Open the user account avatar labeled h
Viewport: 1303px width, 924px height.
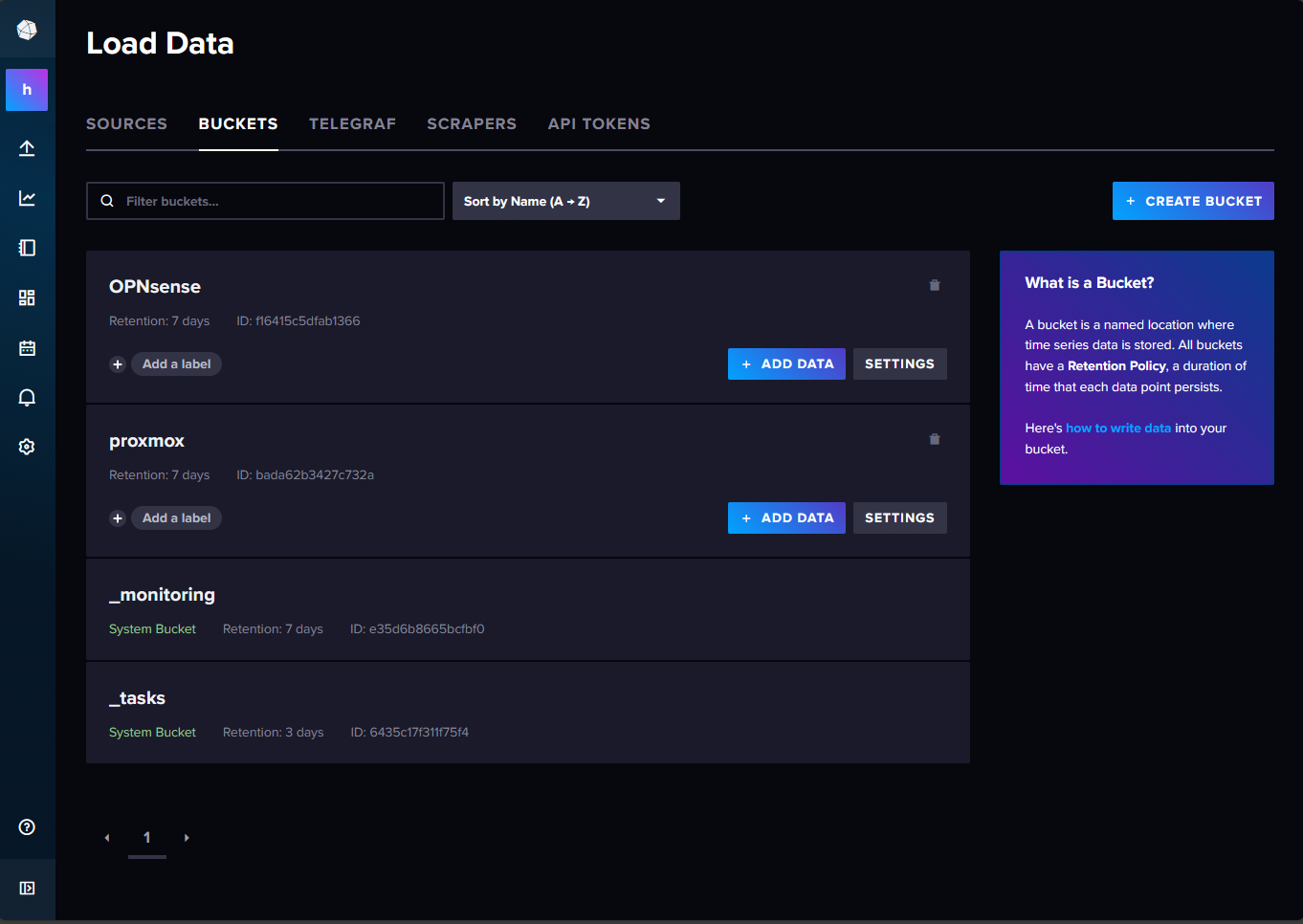pyautogui.click(x=27, y=90)
